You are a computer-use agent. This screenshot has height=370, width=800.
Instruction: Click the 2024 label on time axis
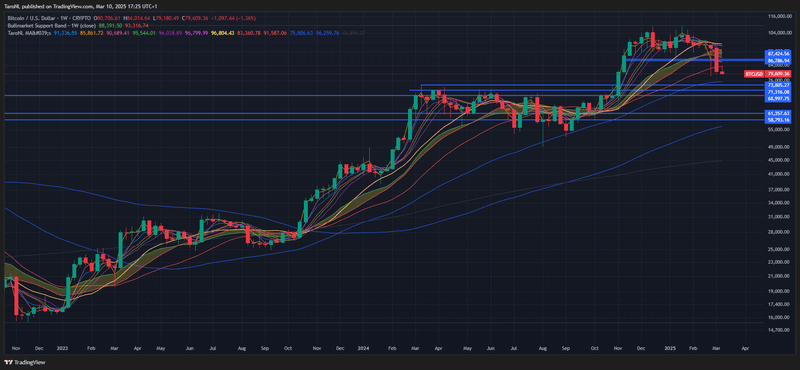(364, 348)
